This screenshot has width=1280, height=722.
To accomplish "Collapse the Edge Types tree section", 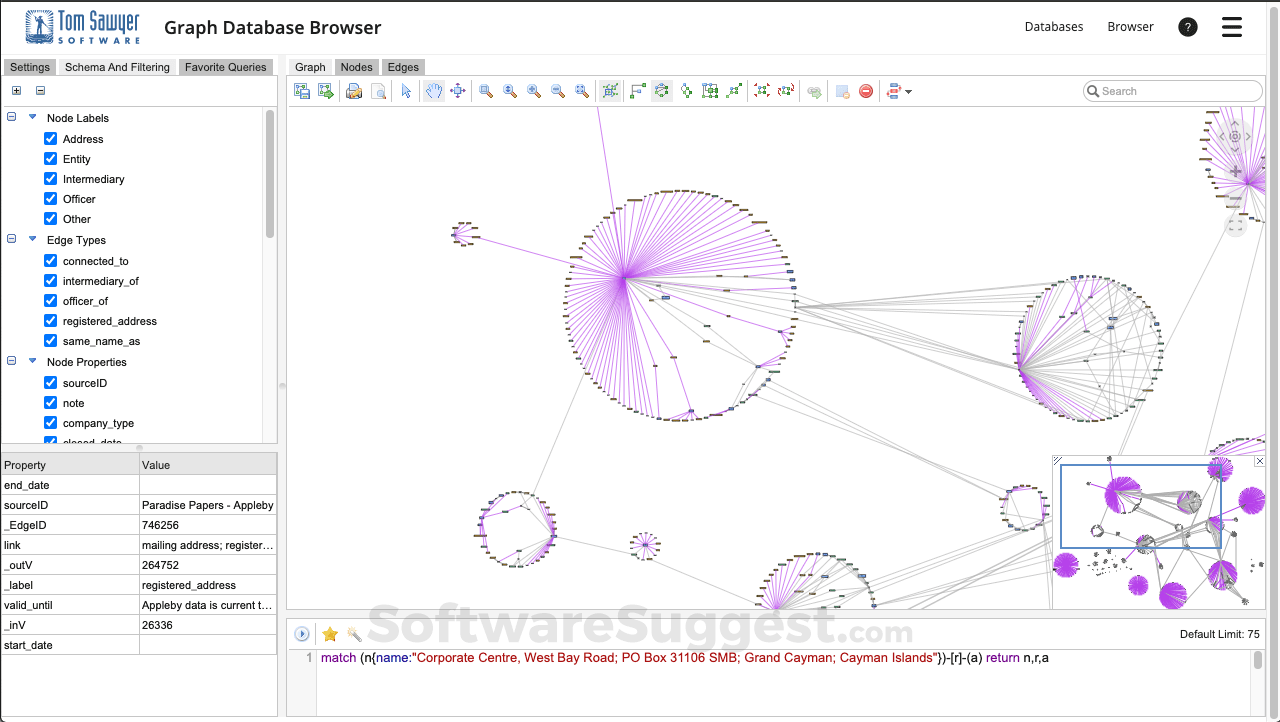I will click(12, 240).
